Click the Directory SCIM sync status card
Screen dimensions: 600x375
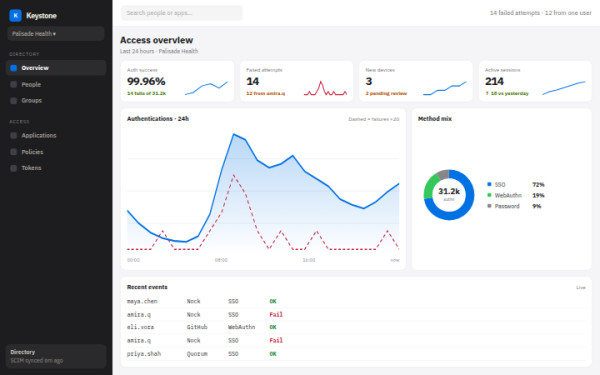56,356
